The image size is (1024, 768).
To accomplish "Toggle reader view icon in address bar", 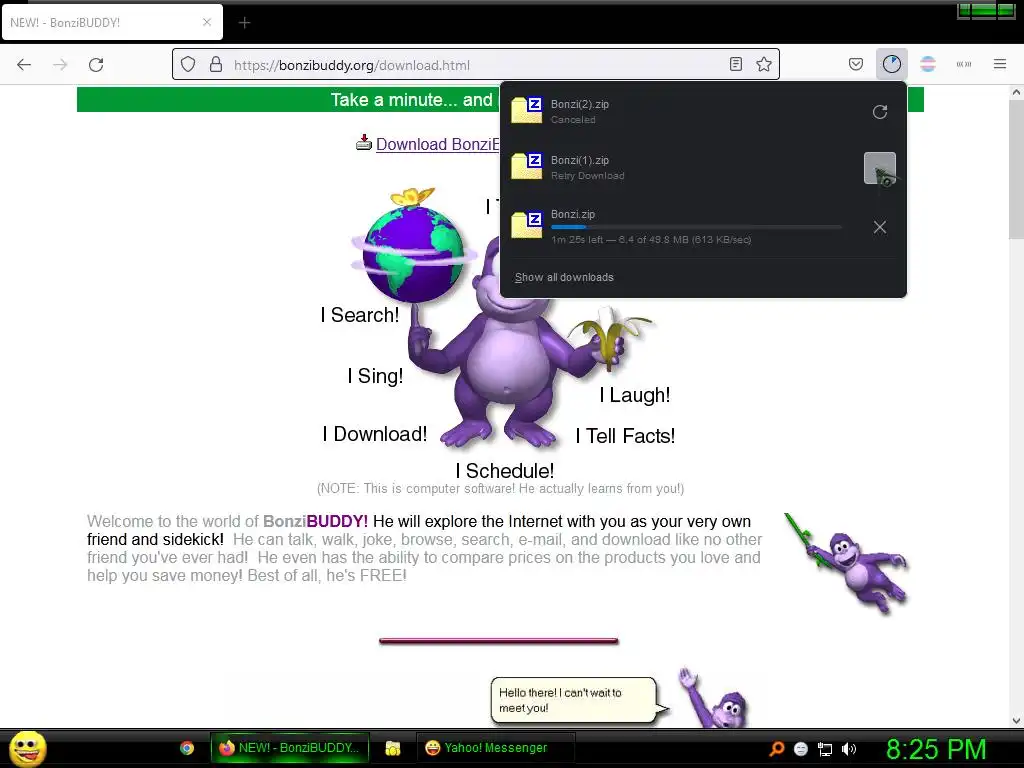I will tap(736, 64).
